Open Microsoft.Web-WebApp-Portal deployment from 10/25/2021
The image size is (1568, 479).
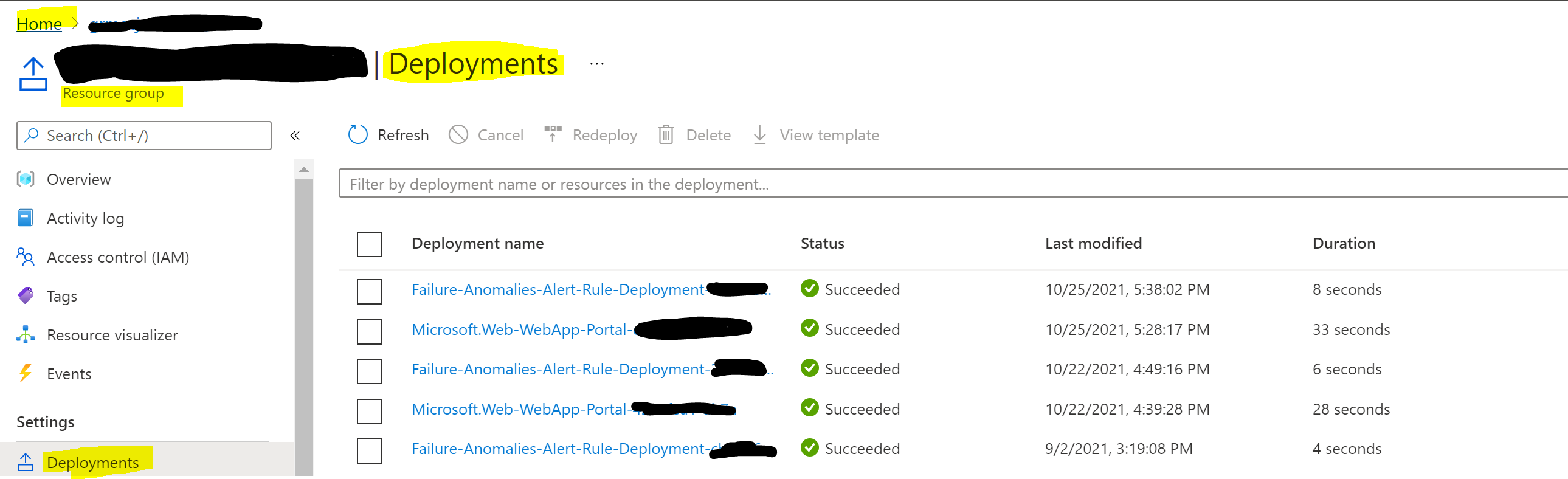(x=582, y=329)
